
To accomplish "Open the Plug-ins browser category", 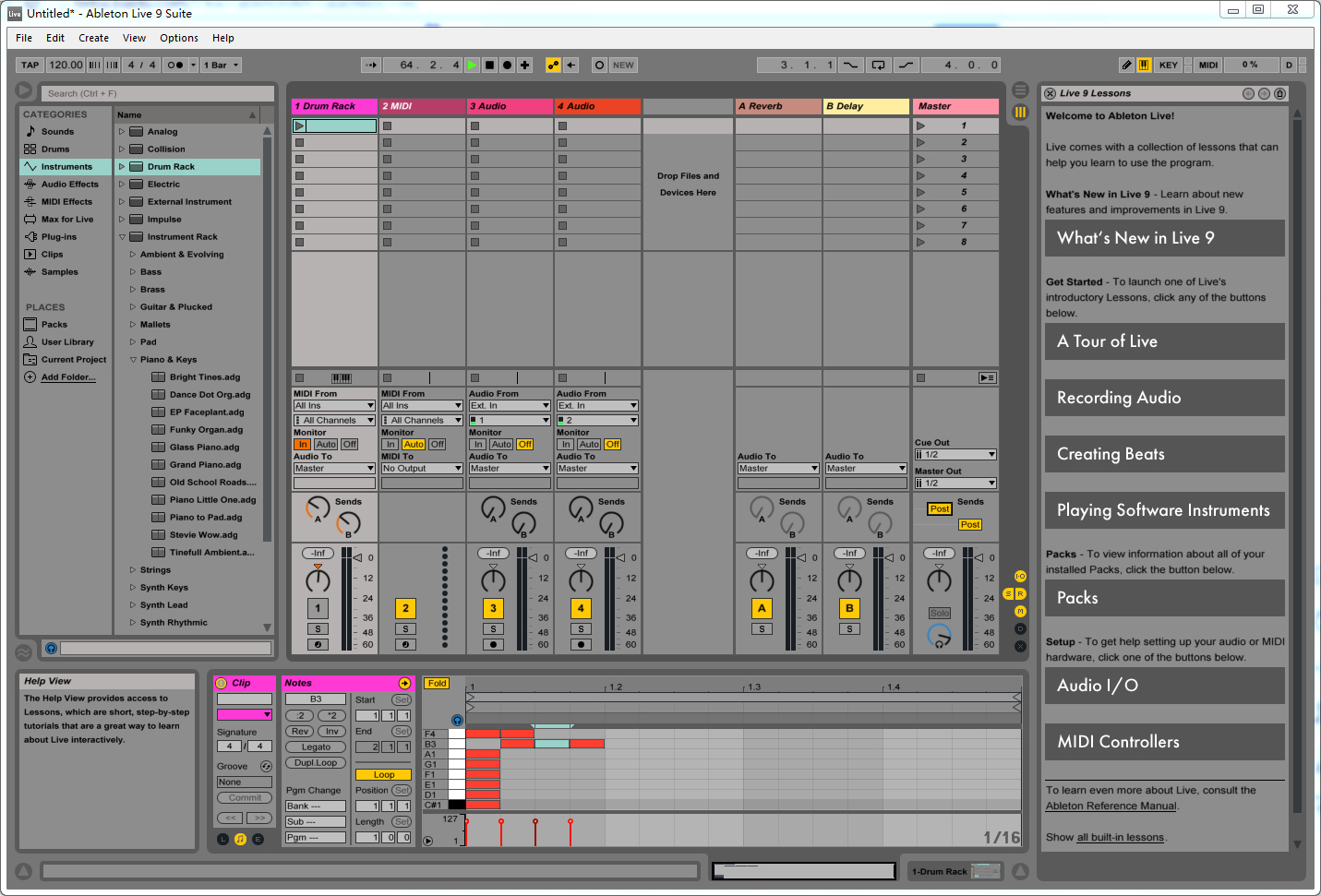I will pos(58,237).
